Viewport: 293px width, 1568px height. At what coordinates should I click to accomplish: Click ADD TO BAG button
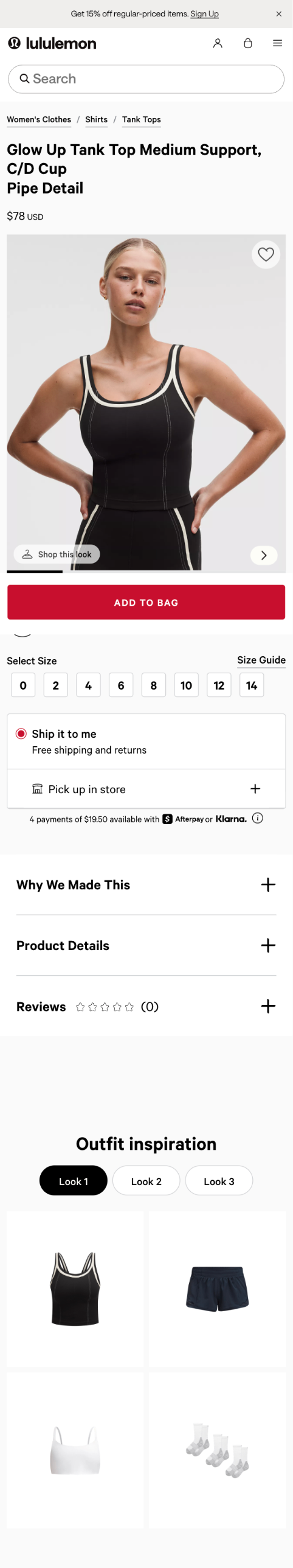(146, 603)
